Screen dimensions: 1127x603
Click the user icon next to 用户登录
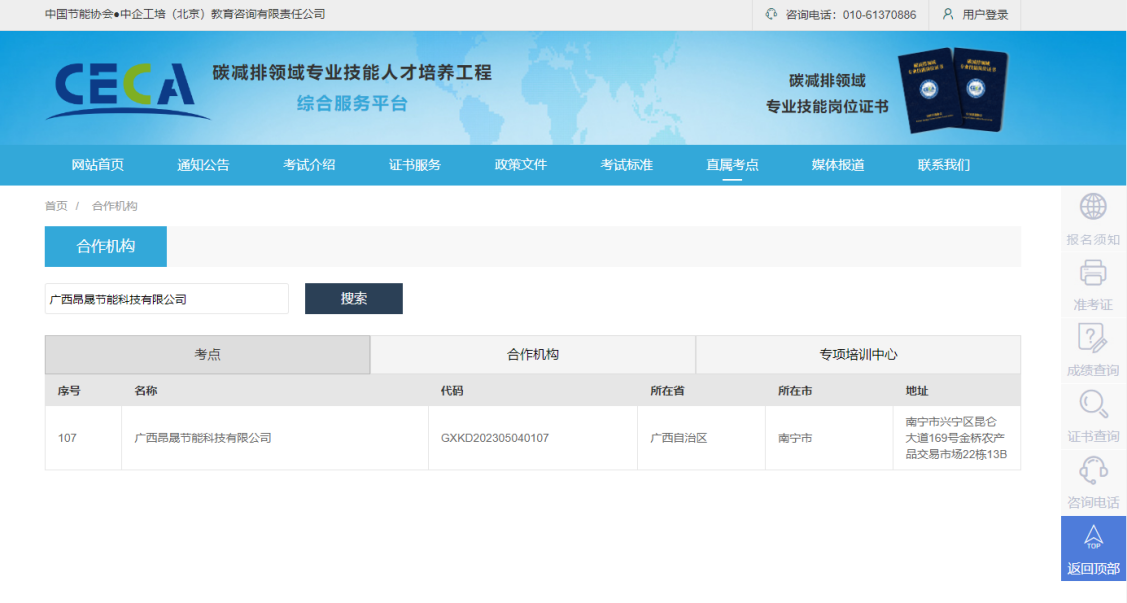[x=947, y=15]
